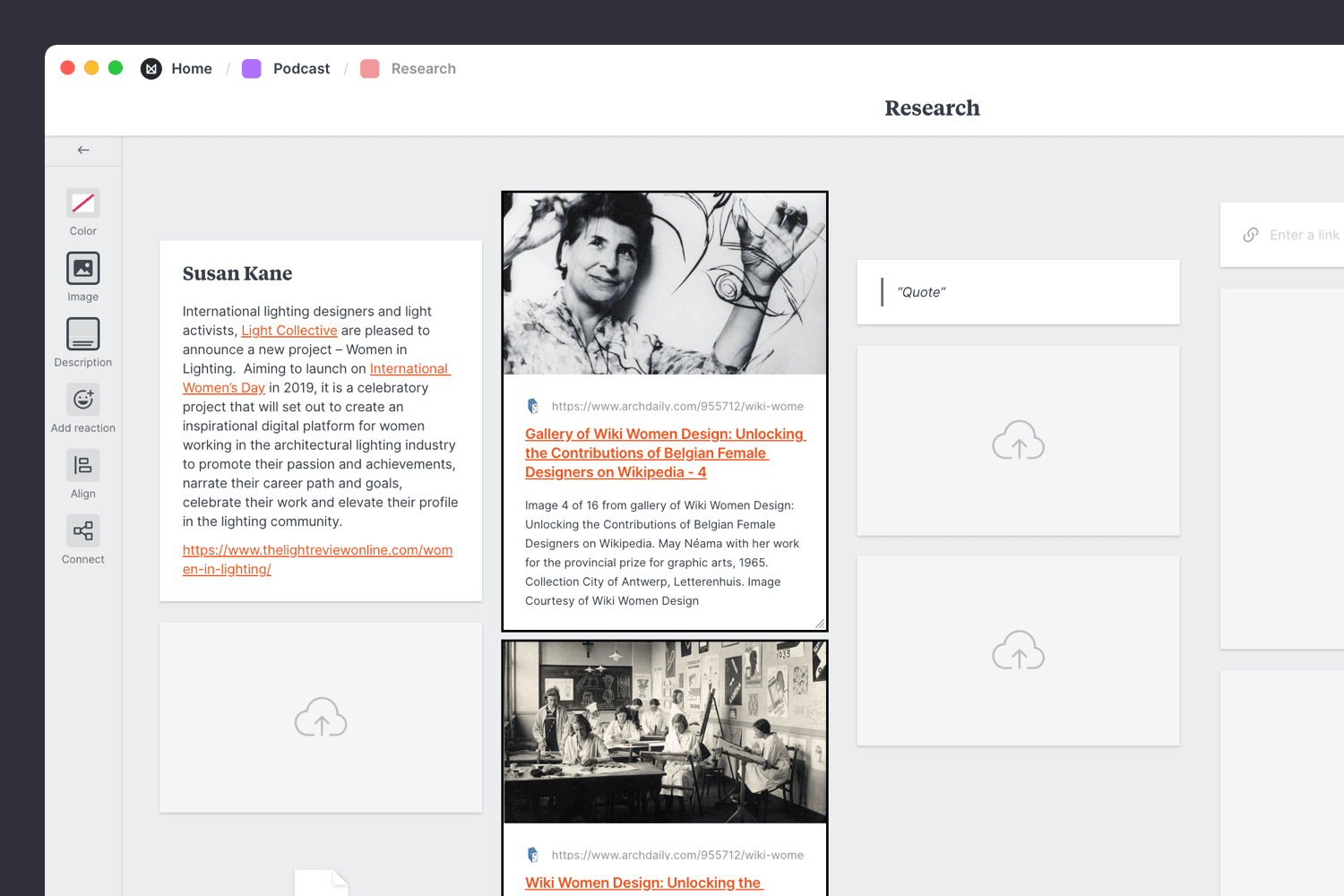The image size is (1344, 896).
Task: Select the Align tool
Action: coord(82,465)
